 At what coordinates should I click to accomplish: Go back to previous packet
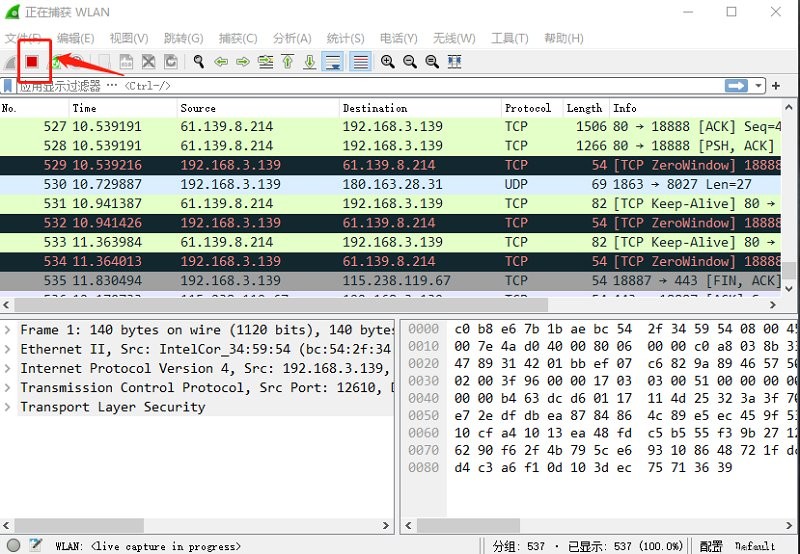[221, 62]
